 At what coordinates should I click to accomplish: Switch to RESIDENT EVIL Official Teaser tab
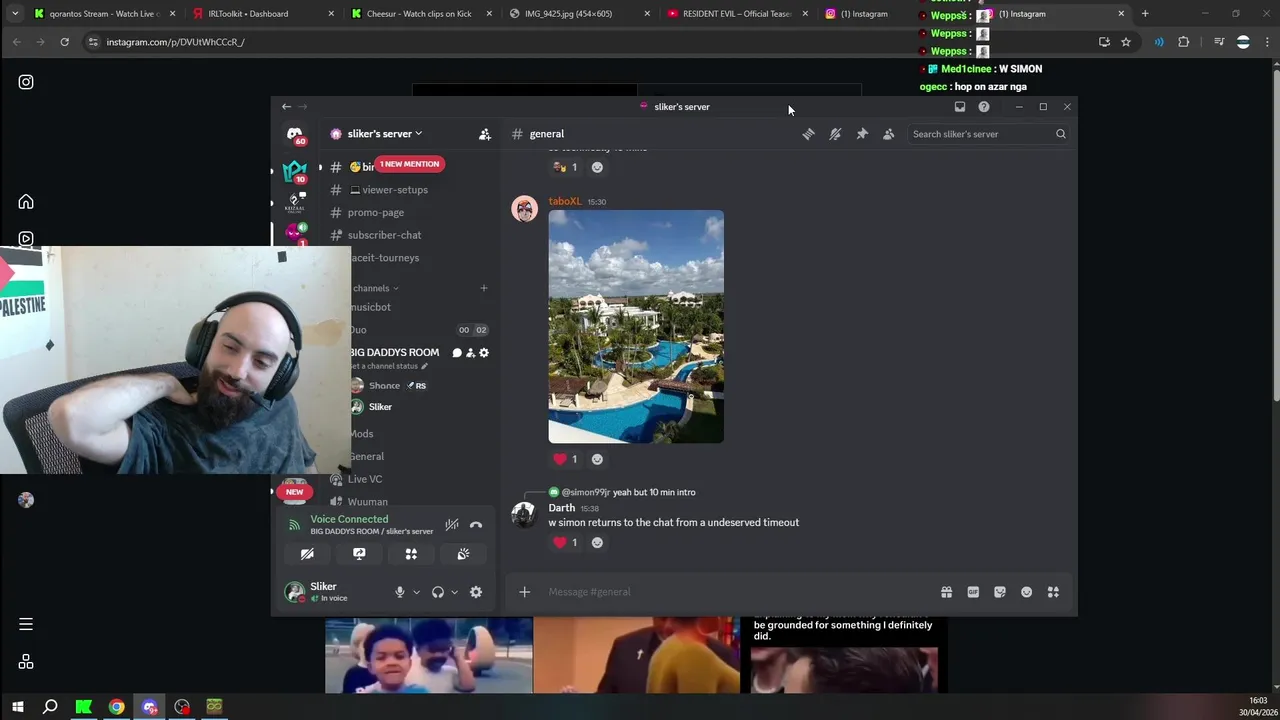click(x=737, y=14)
